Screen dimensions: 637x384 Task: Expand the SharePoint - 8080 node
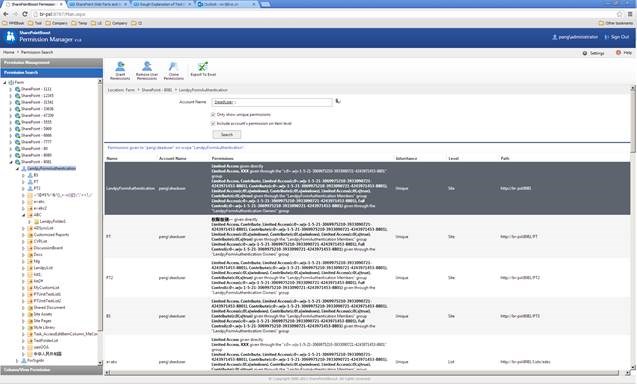click(11, 155)
